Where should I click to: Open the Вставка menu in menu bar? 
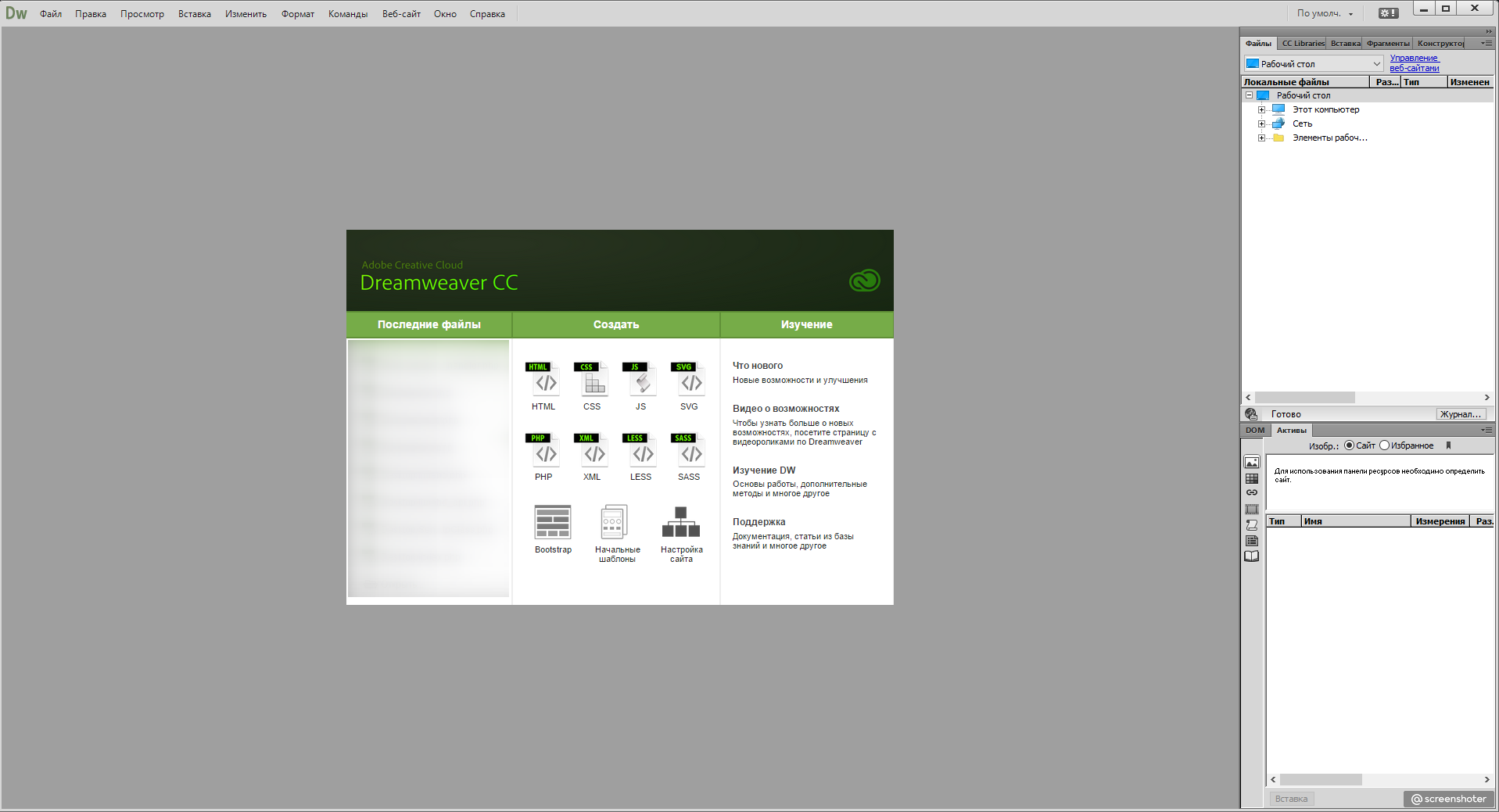(x=195, y=14)
